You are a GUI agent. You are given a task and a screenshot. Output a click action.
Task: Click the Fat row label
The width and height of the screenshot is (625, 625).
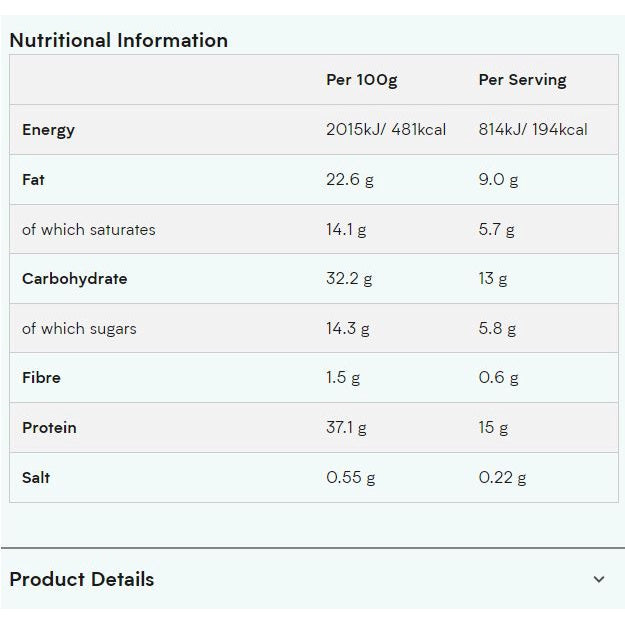click(33, 180)
